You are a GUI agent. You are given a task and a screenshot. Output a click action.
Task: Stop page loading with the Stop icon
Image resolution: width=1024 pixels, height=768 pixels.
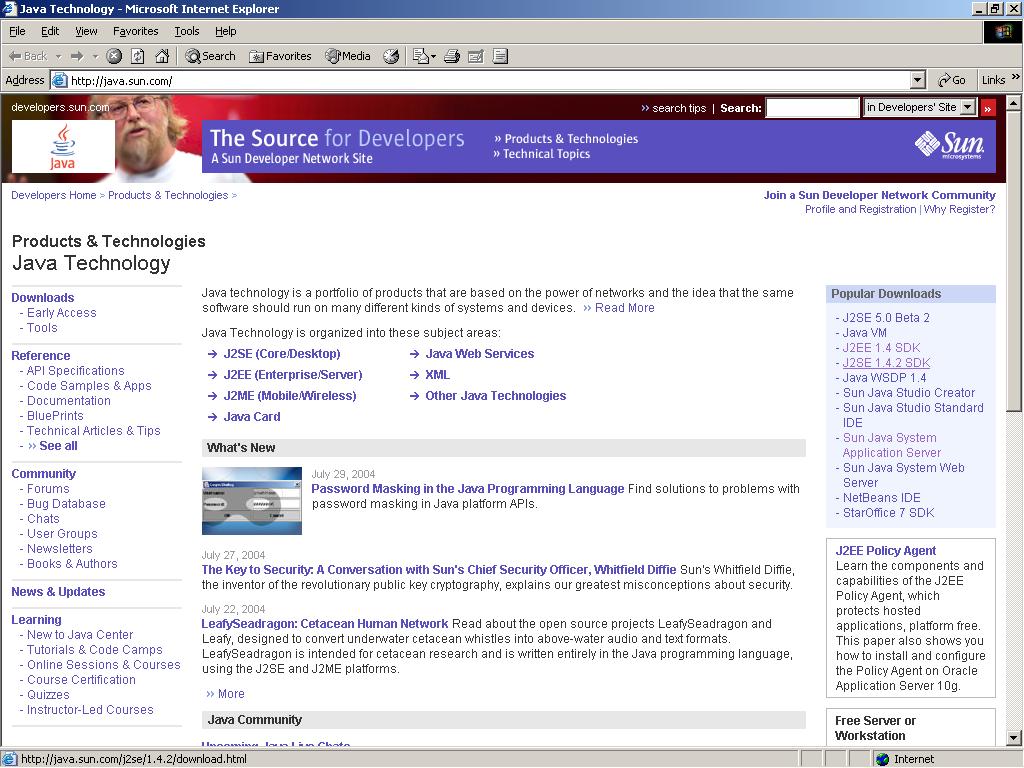114,56
